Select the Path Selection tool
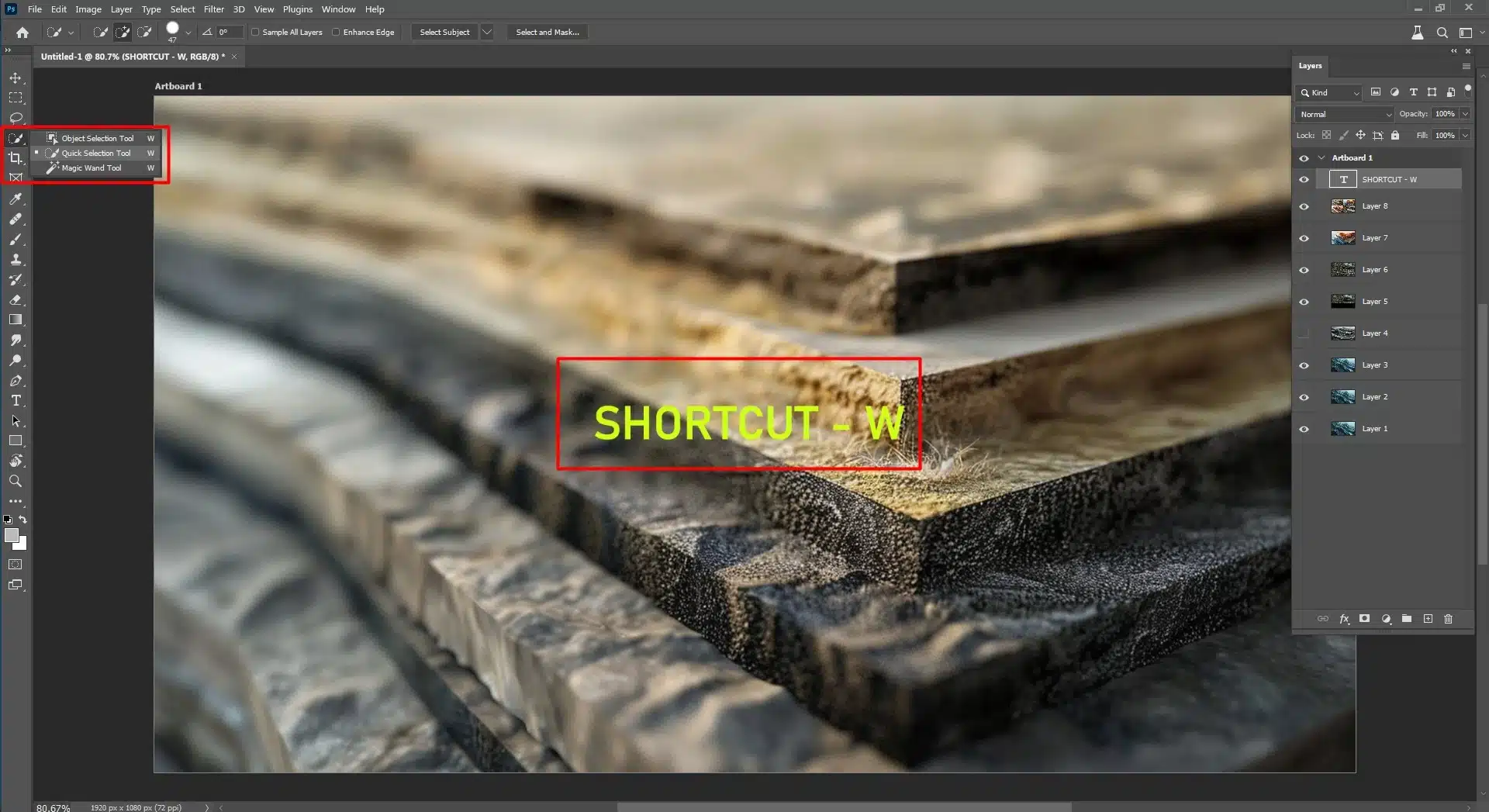The width and height of the screenshot is (1489, 812). point(16,421)
